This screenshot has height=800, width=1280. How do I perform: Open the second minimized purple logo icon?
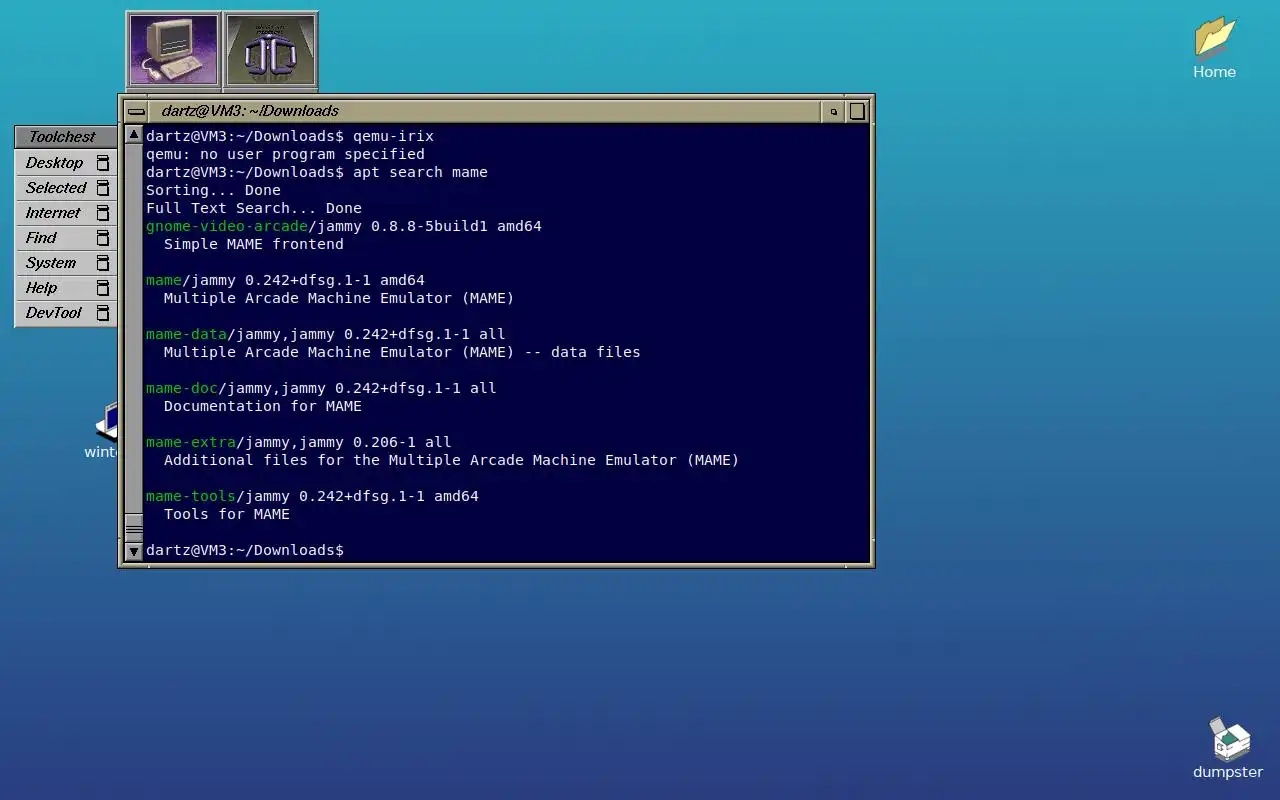(x=270, y=49)
